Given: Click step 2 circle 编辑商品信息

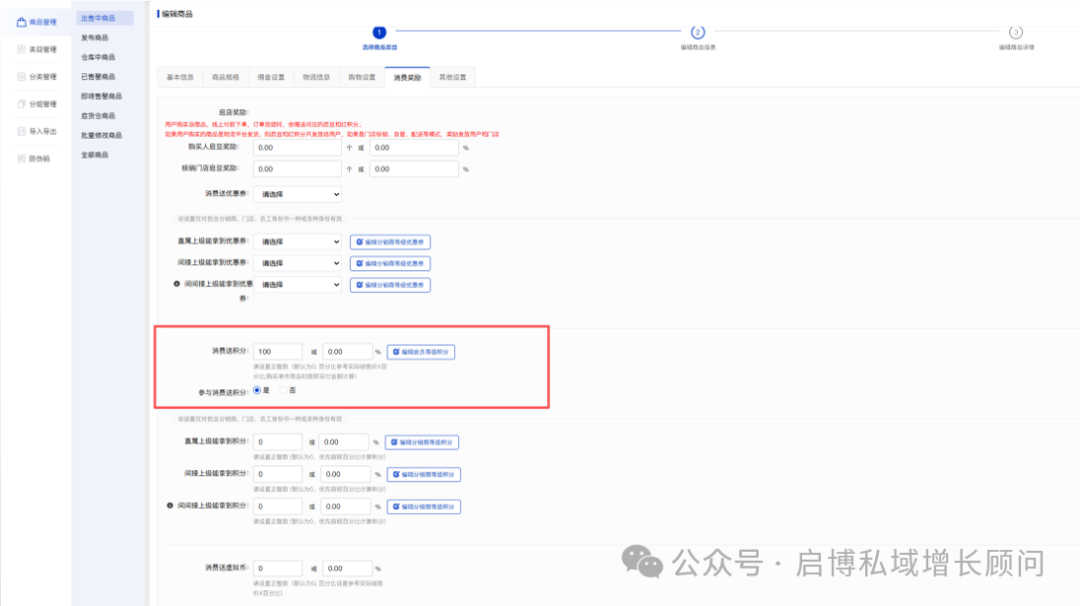Looking at the screenshot, I should [x=697, y=32].
